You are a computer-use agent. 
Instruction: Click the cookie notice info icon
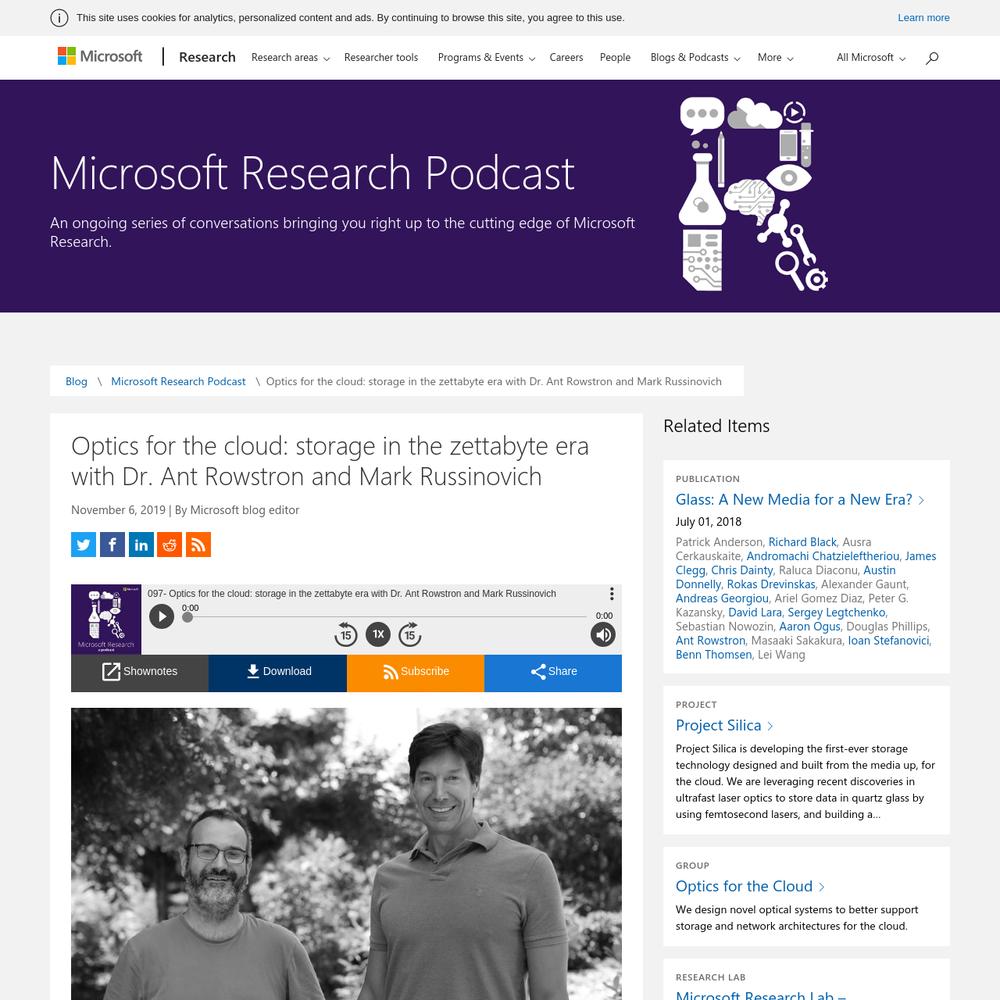point(59,18)
